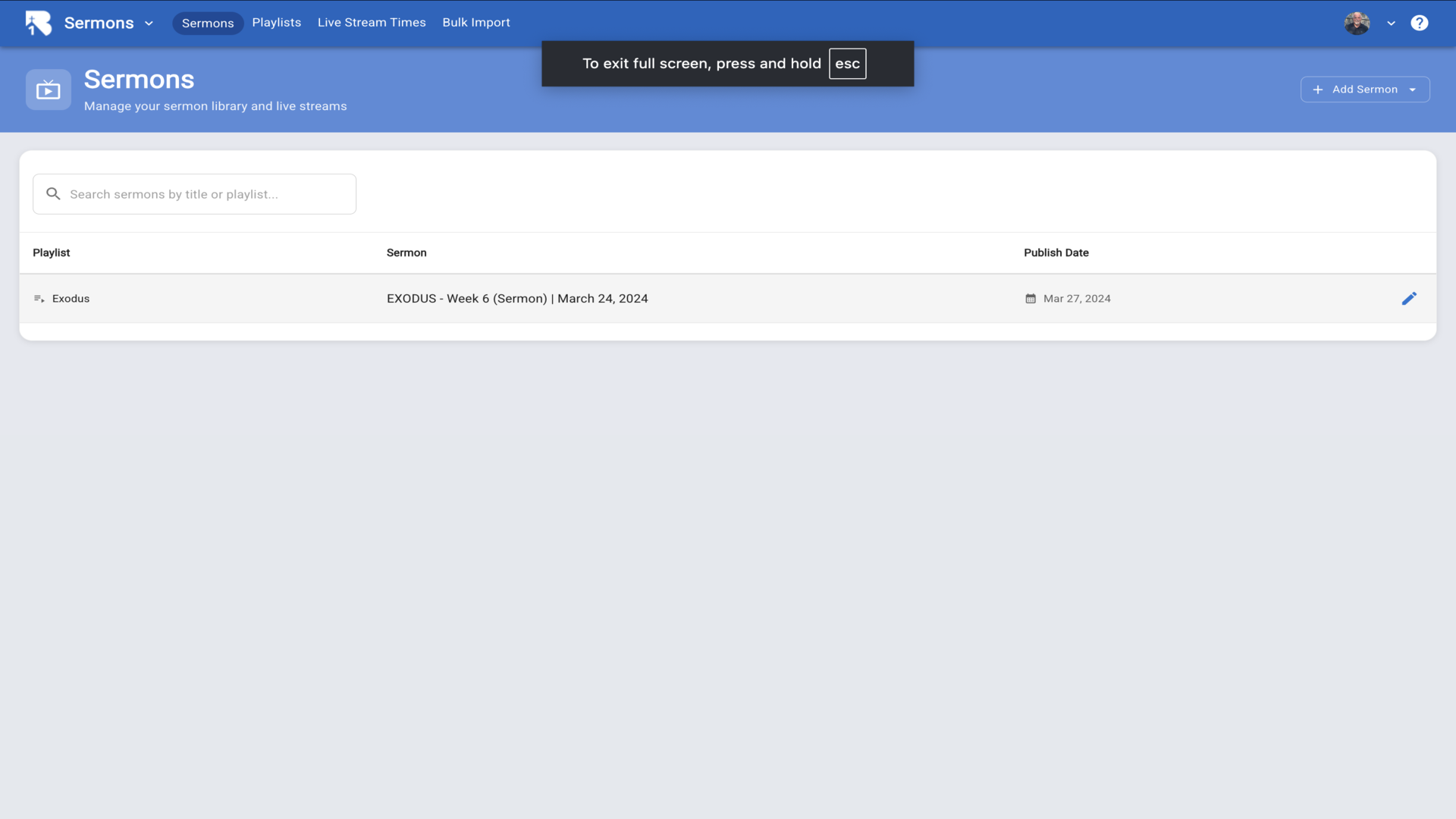Click the Exodus playlist name
Screen dimensions: 1456x819
click(71, 299)
